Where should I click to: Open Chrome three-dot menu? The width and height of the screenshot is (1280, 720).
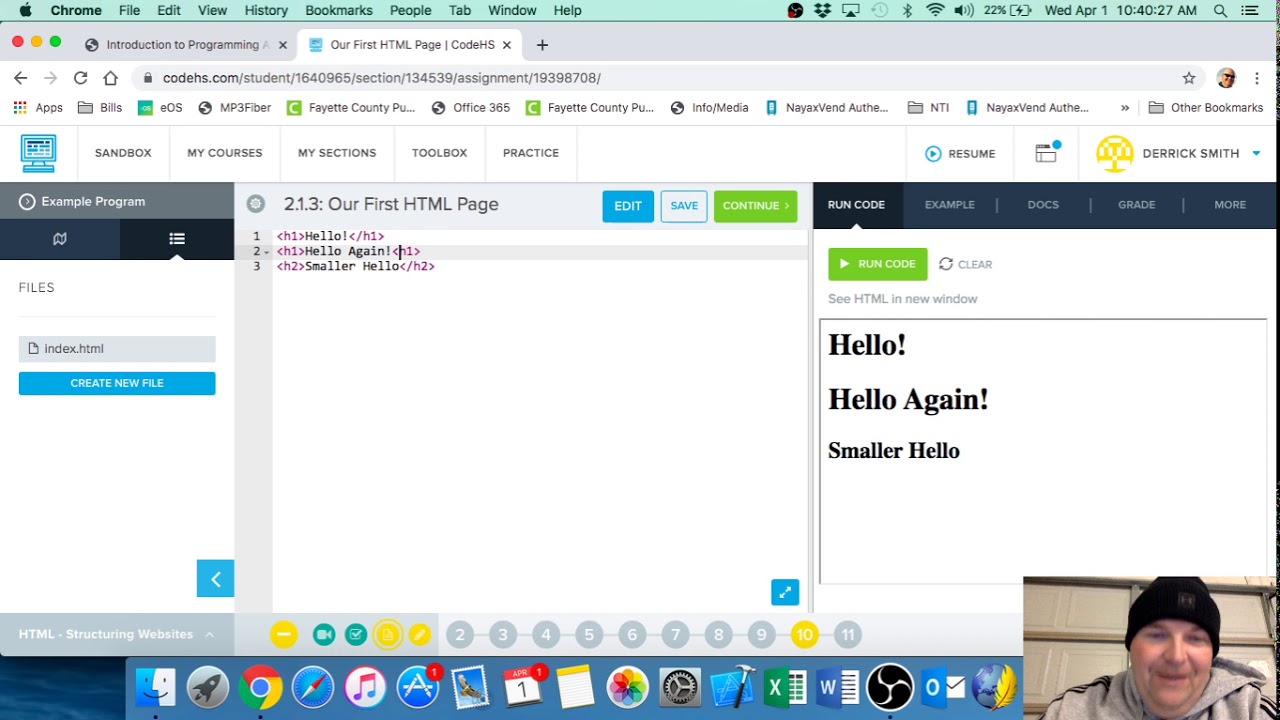coord(1257,78)
